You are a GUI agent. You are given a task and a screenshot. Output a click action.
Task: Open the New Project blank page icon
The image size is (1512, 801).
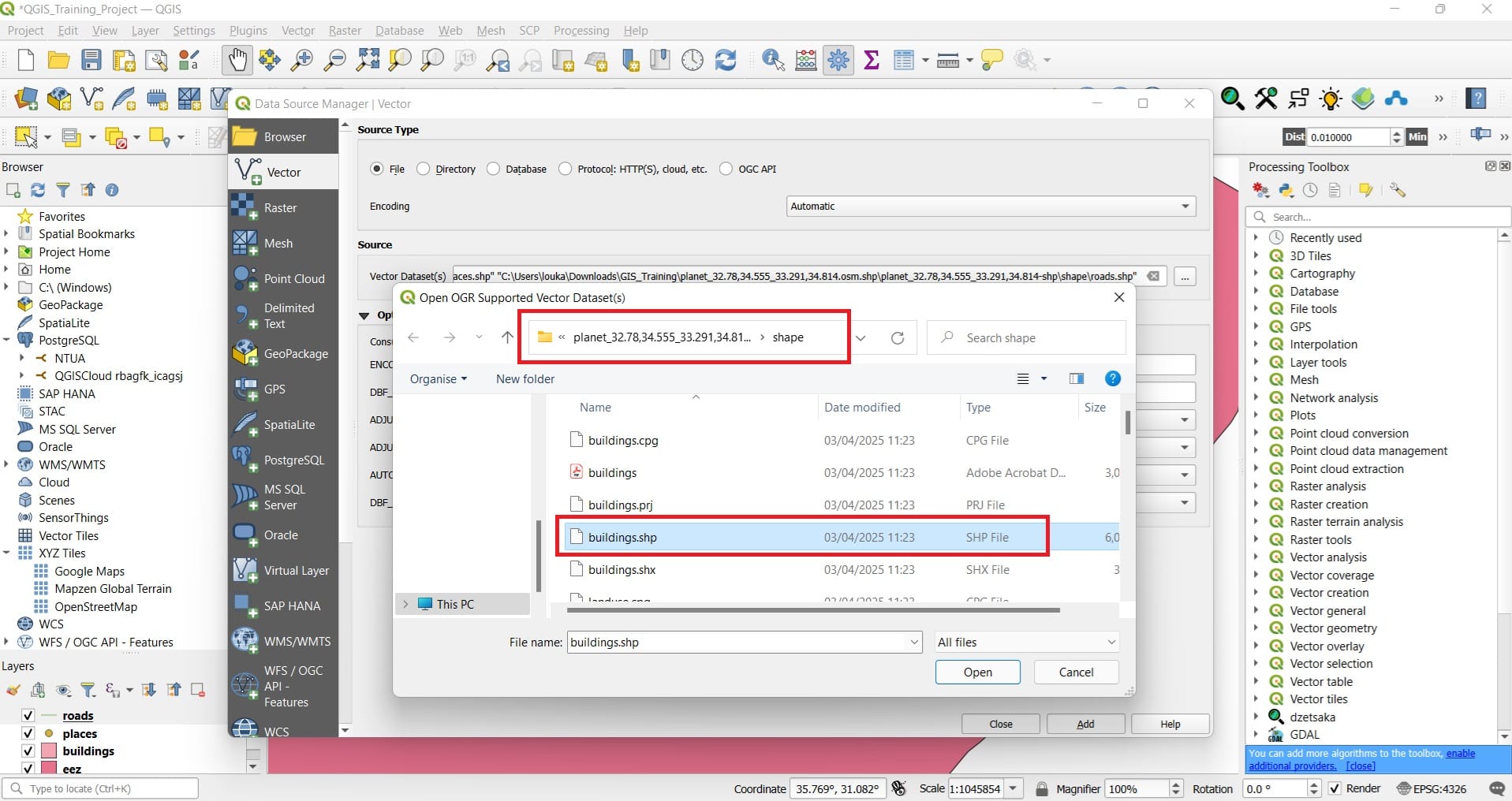pyautogui.click(x=26, y=60)
